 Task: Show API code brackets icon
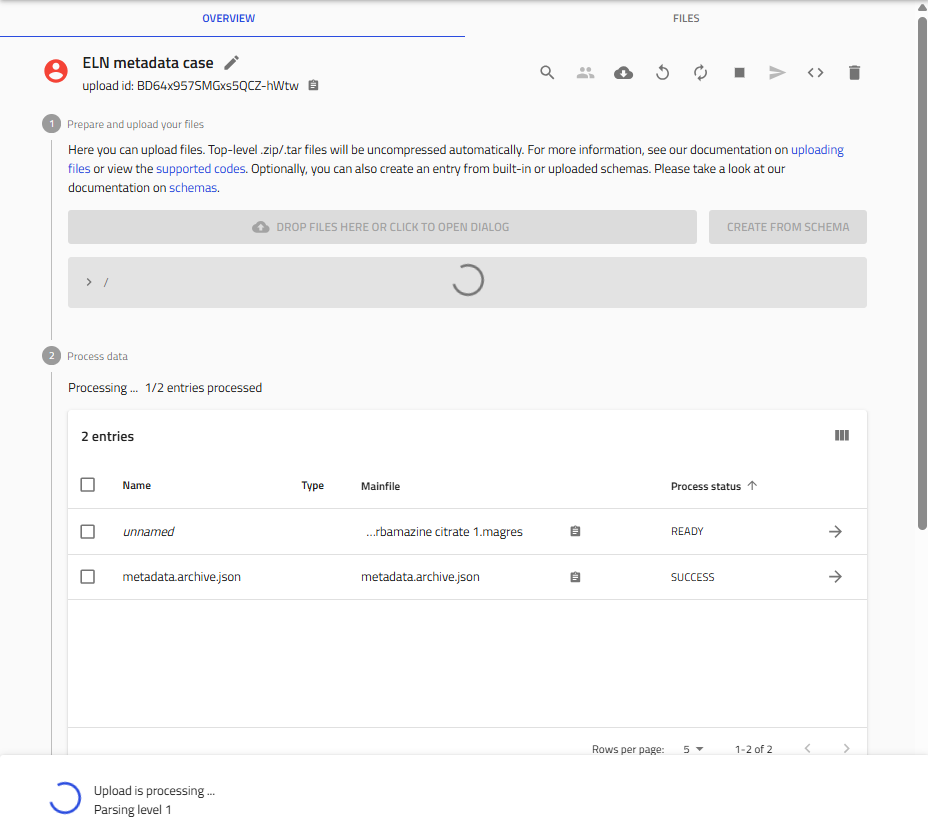(x=816, y=73)
